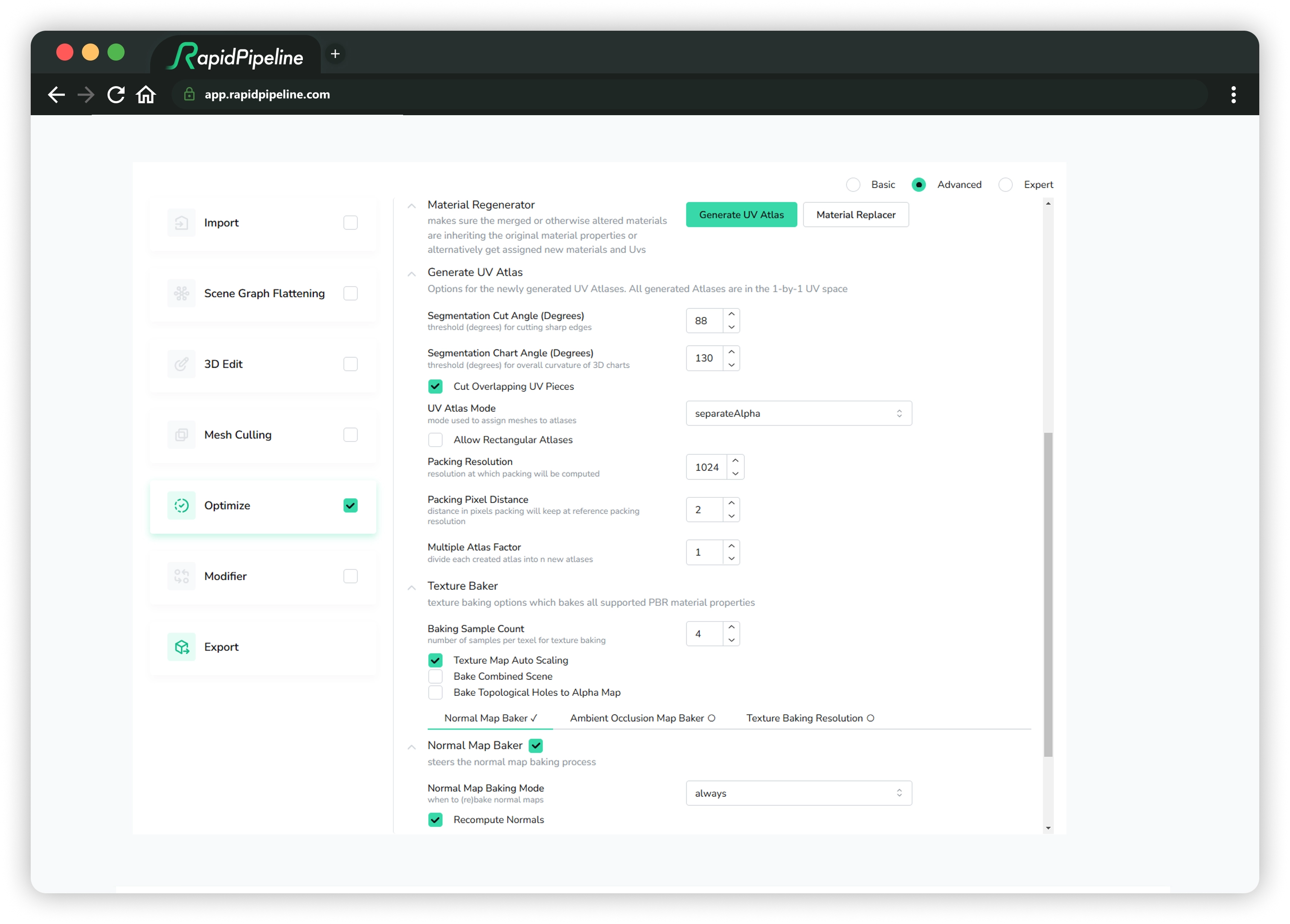Collapse the Normal Map Baker section

coord(411,747)
